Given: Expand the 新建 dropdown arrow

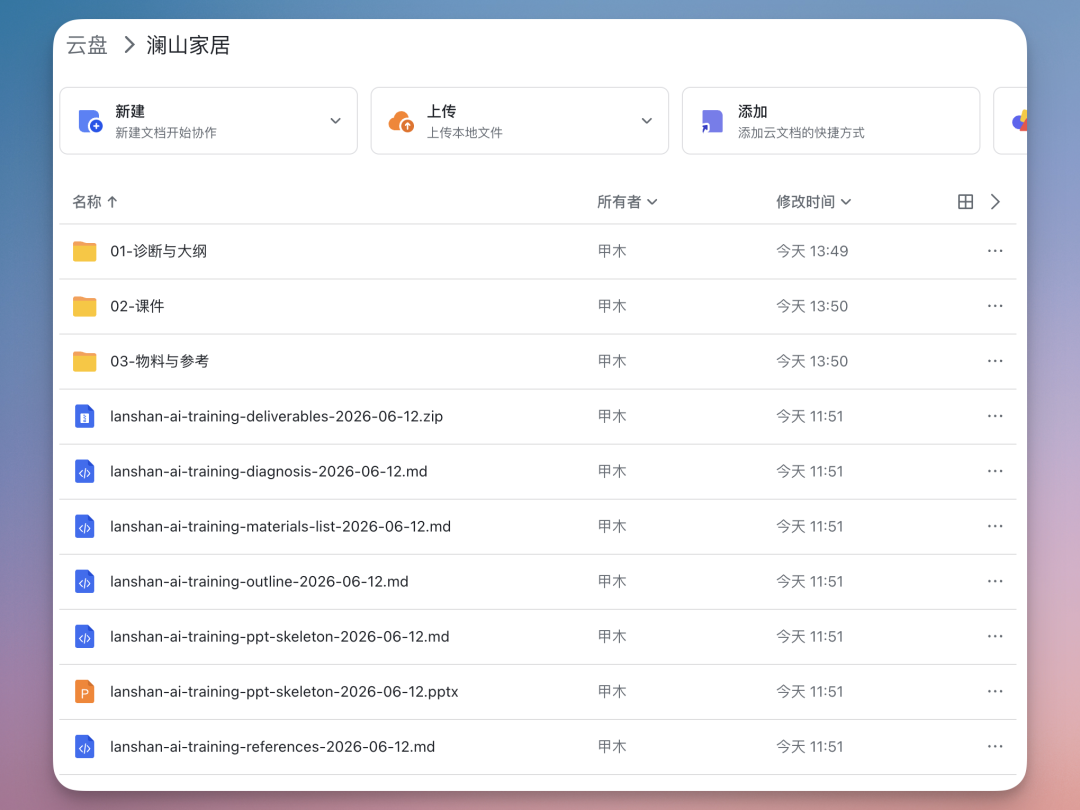Looking at the screenshot, I should click(x=335, y=121).
